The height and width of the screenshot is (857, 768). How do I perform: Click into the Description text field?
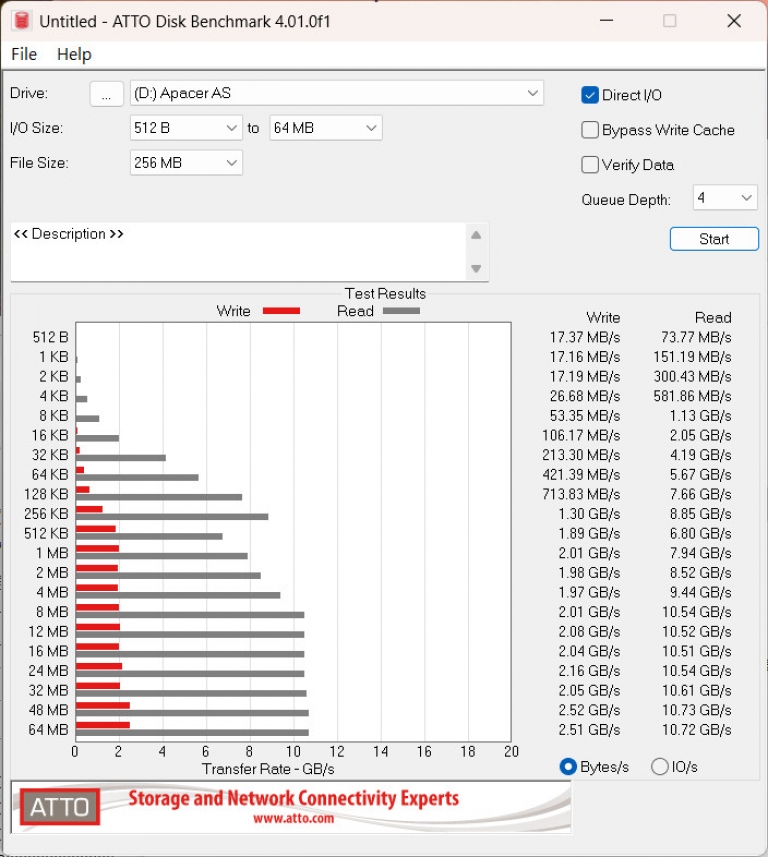[x=238, y=251]
